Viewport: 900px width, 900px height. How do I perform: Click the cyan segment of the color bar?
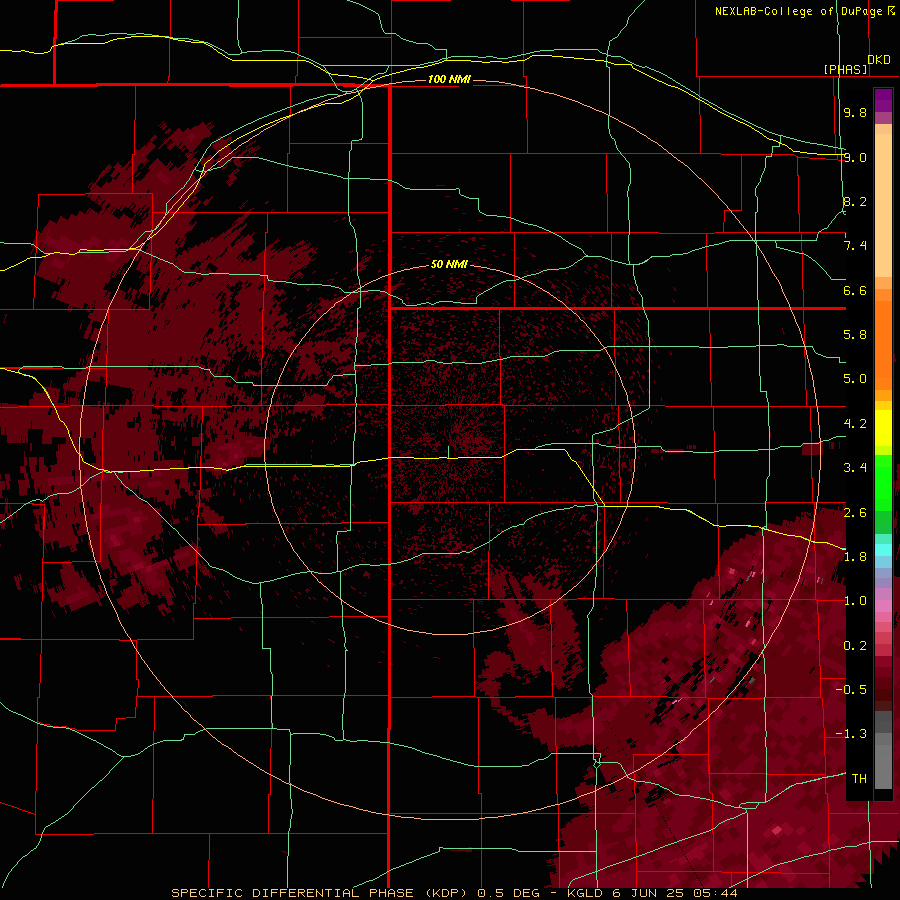[883, 549]
